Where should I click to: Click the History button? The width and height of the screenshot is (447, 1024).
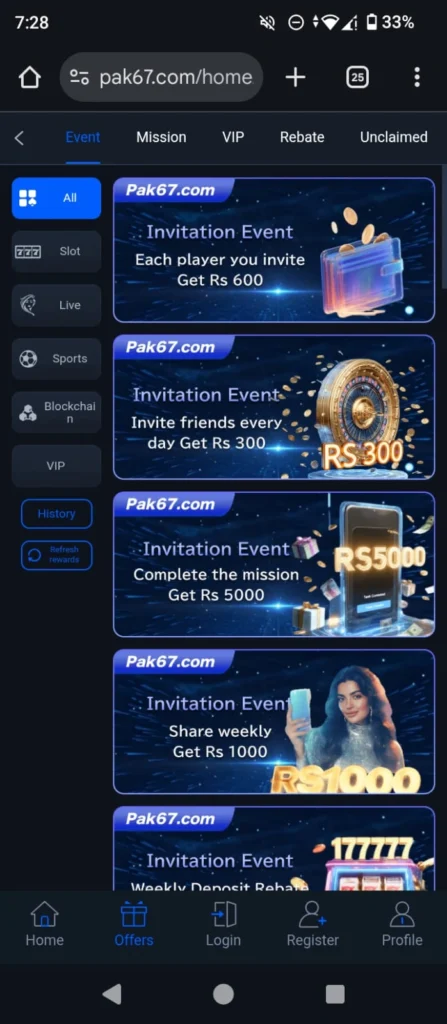click(x=56, y=514)
